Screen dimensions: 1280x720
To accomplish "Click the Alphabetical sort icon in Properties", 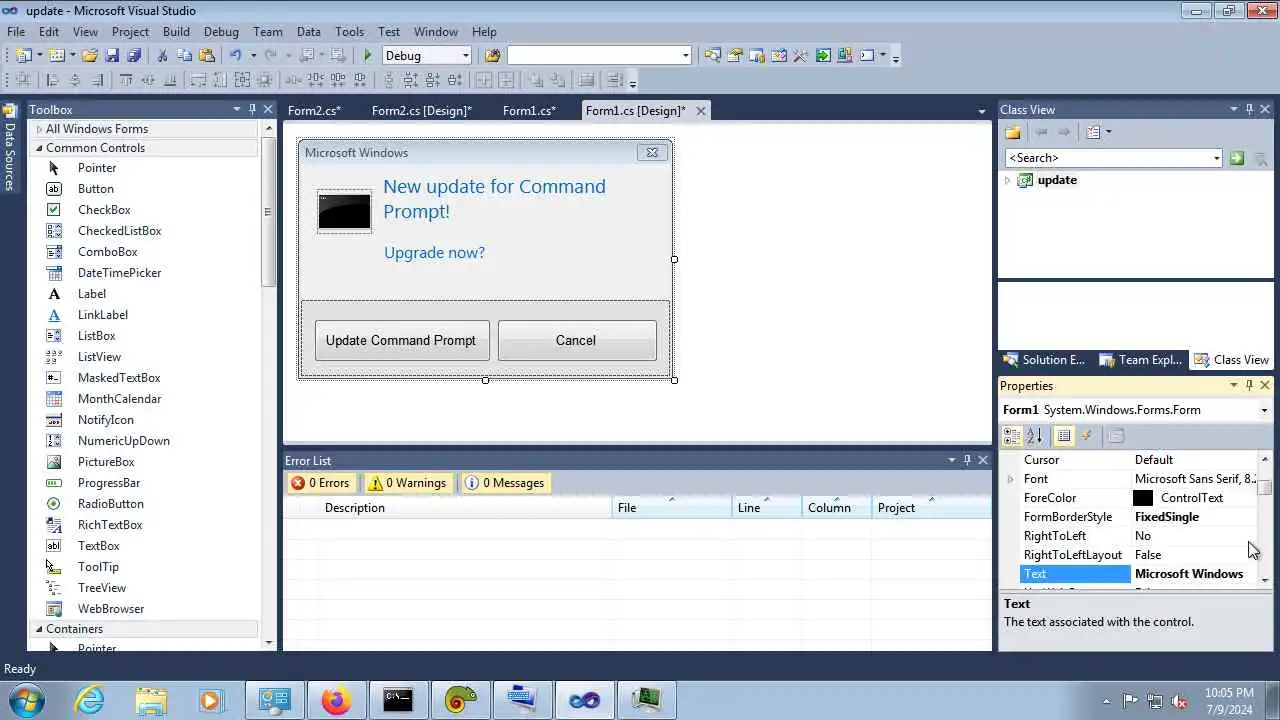I will point(1034,436).
